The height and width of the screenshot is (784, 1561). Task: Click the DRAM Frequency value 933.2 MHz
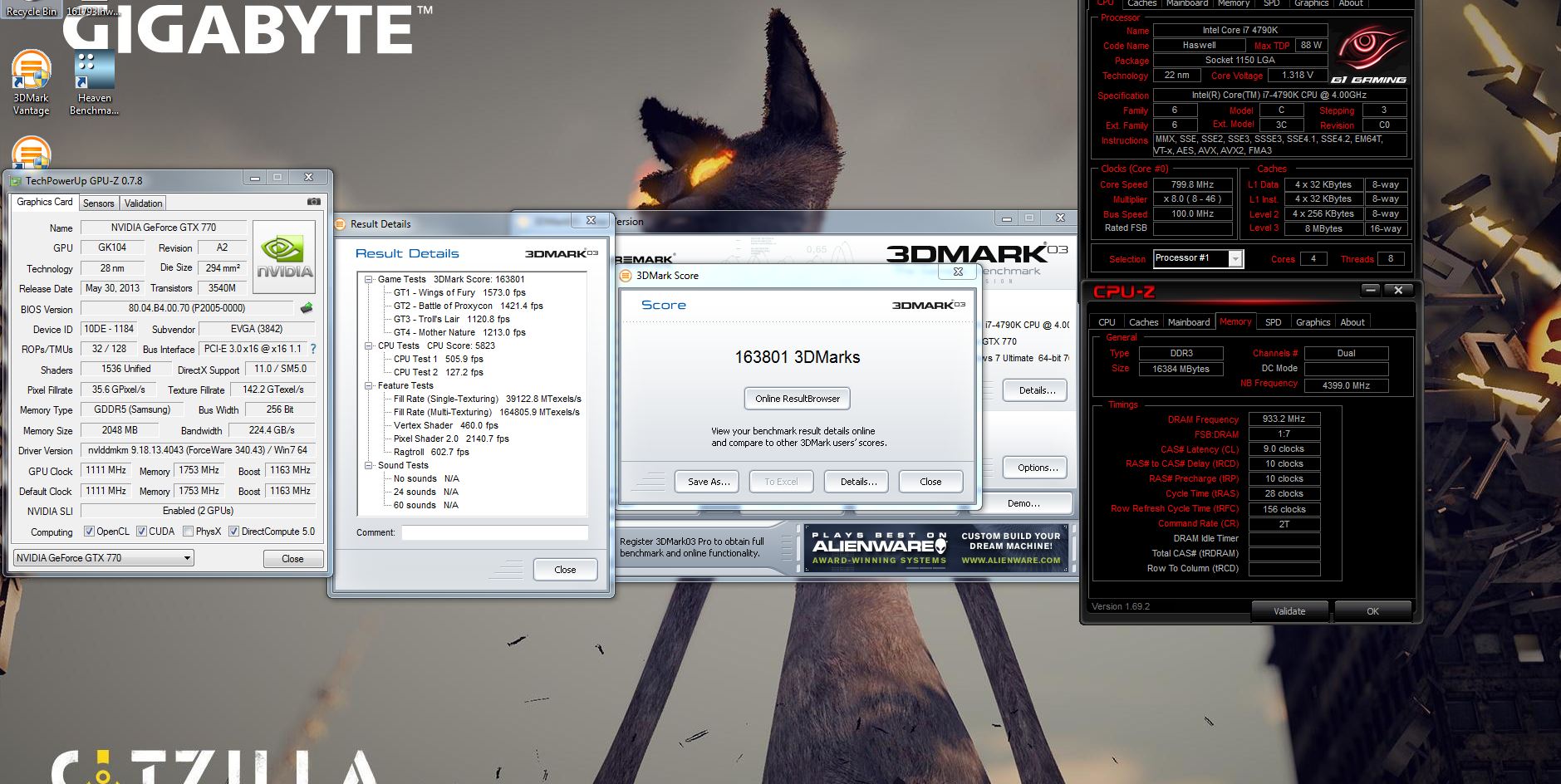1284,419
